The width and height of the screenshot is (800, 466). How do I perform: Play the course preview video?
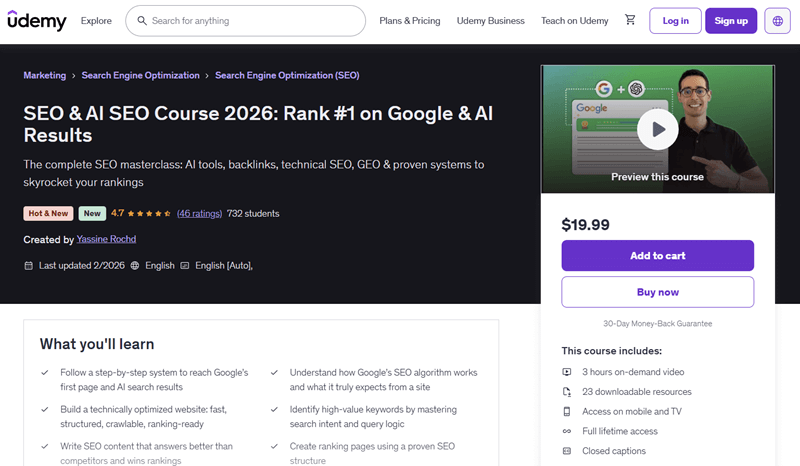658,129
